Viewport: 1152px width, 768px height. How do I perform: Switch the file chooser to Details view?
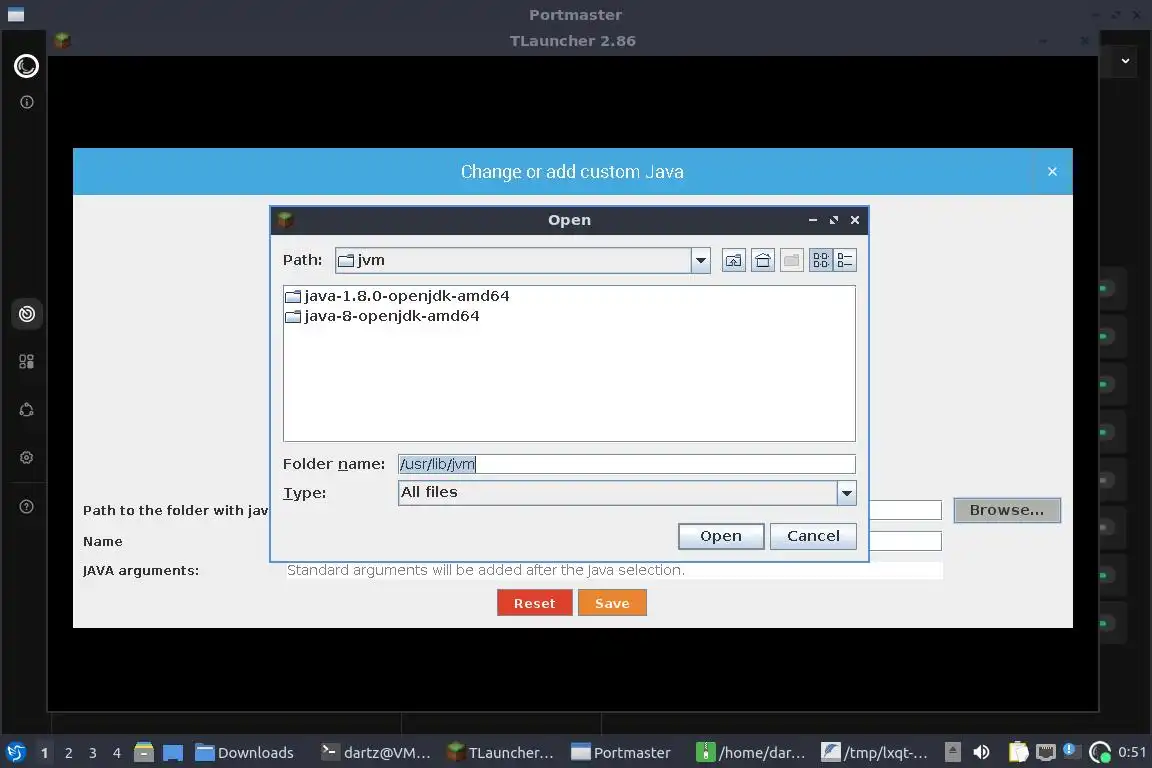click(x=845, y=260)
